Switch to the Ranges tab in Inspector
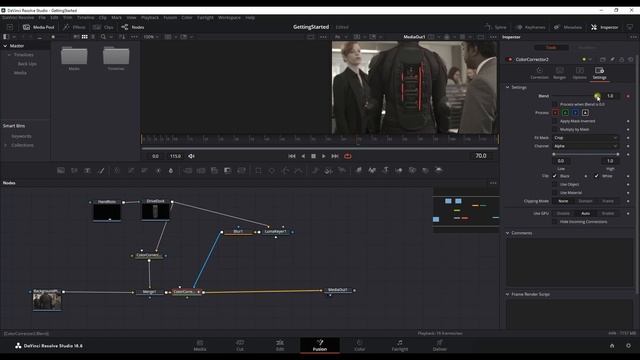 pyautogui.click(x=560, y=73)
